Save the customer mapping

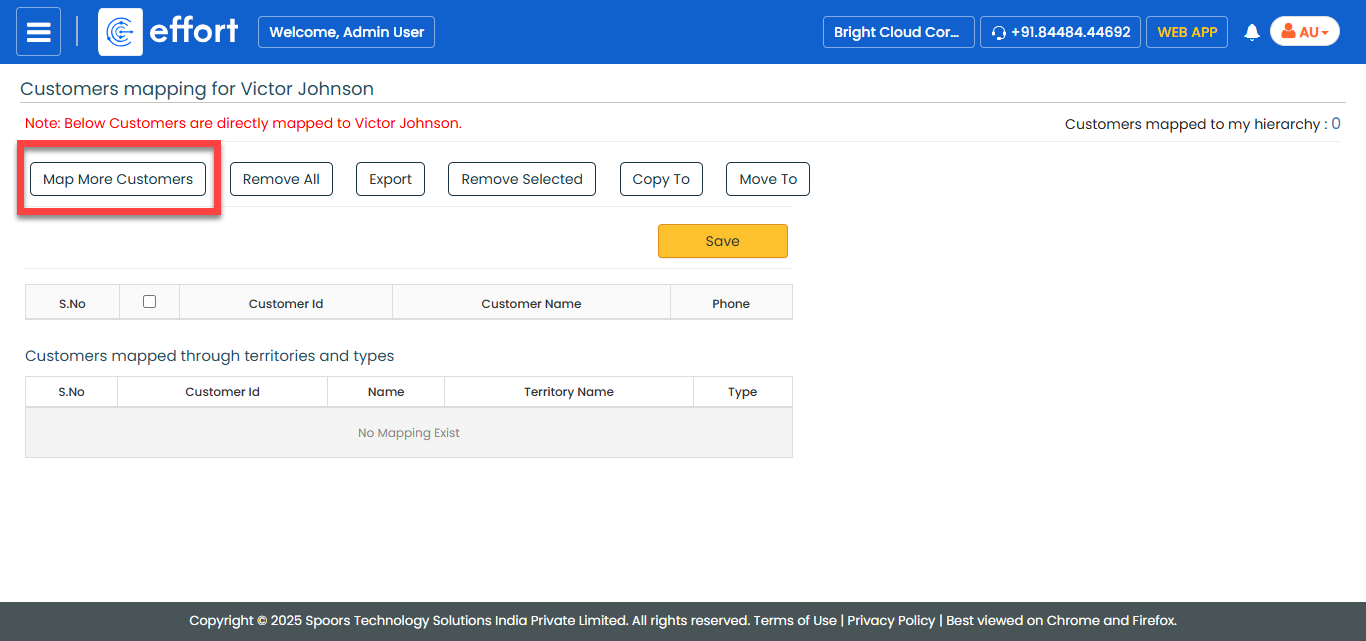point(722,241)
